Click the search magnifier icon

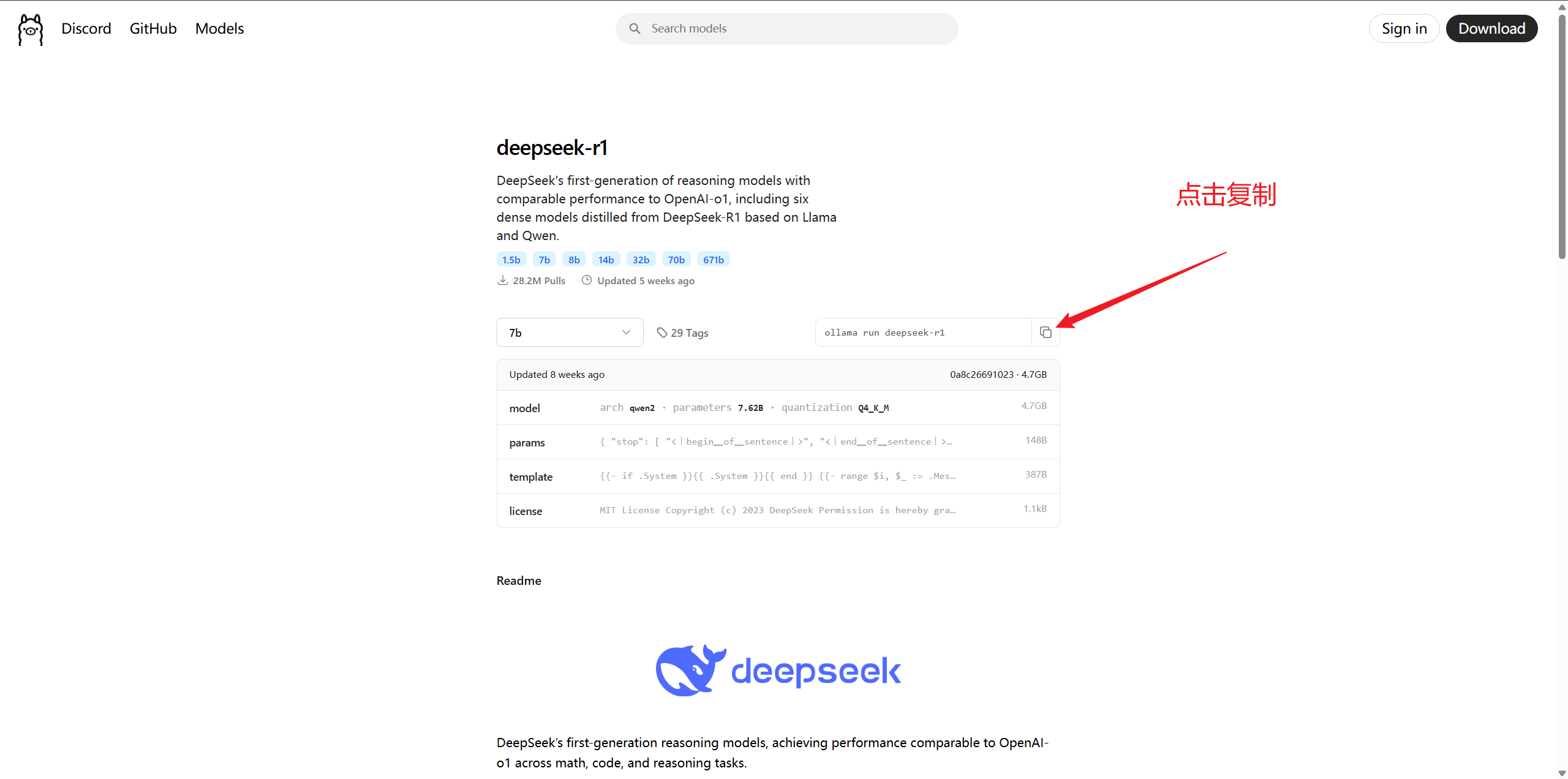tap(635, 29)
